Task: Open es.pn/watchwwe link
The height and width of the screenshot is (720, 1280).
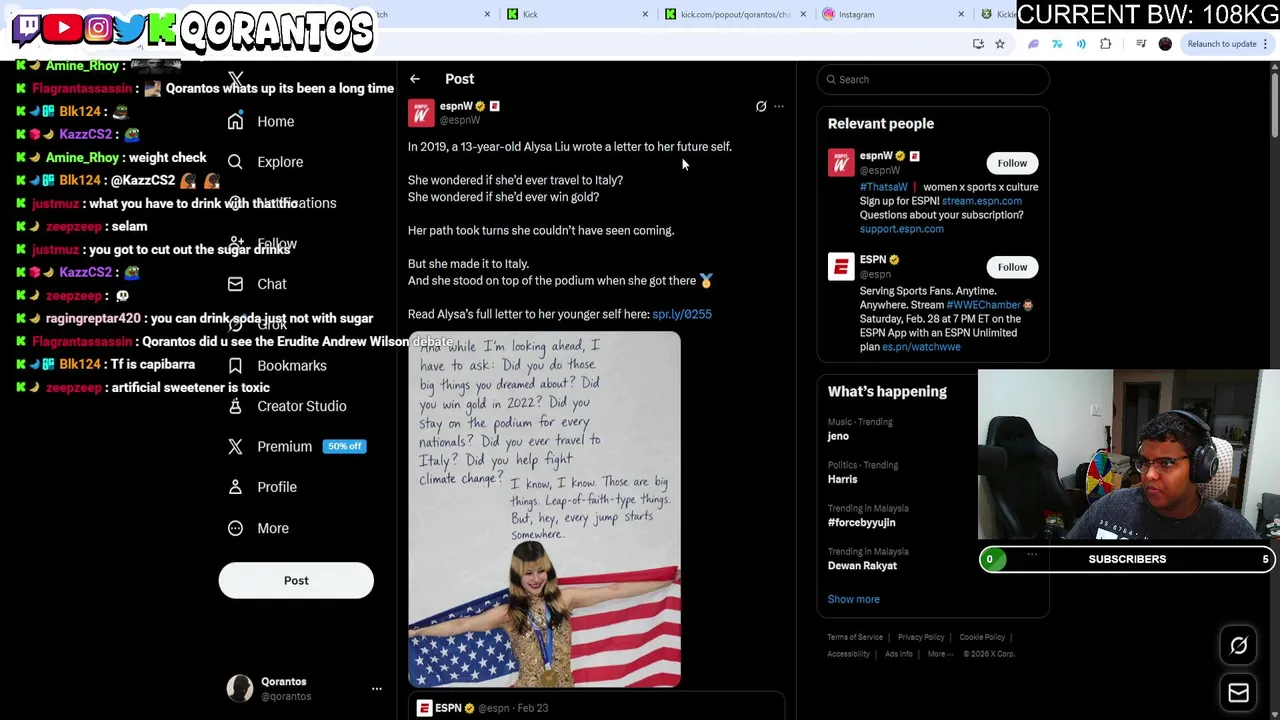Action: point(921,347)
